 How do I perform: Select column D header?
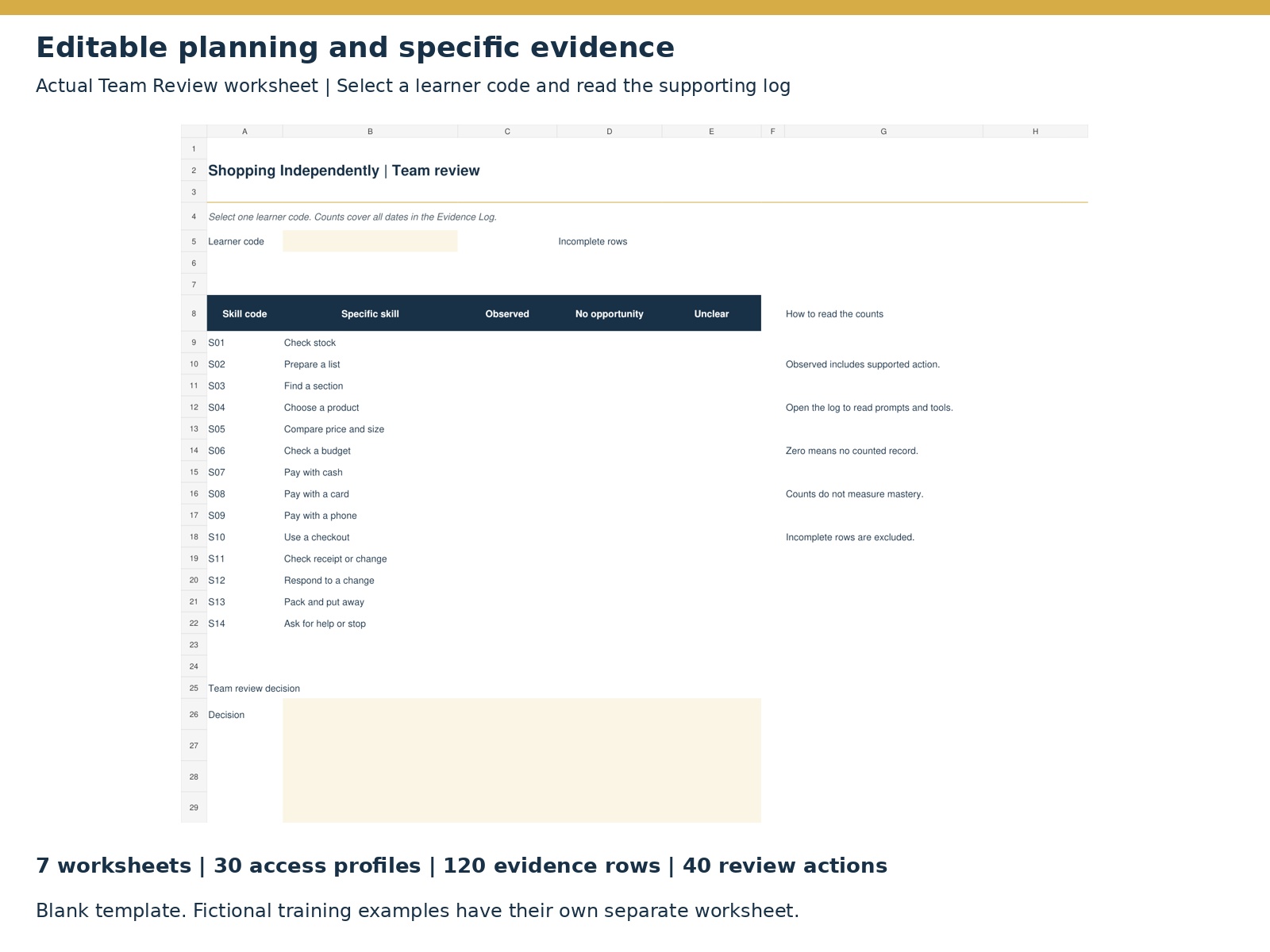coord(610,132)
